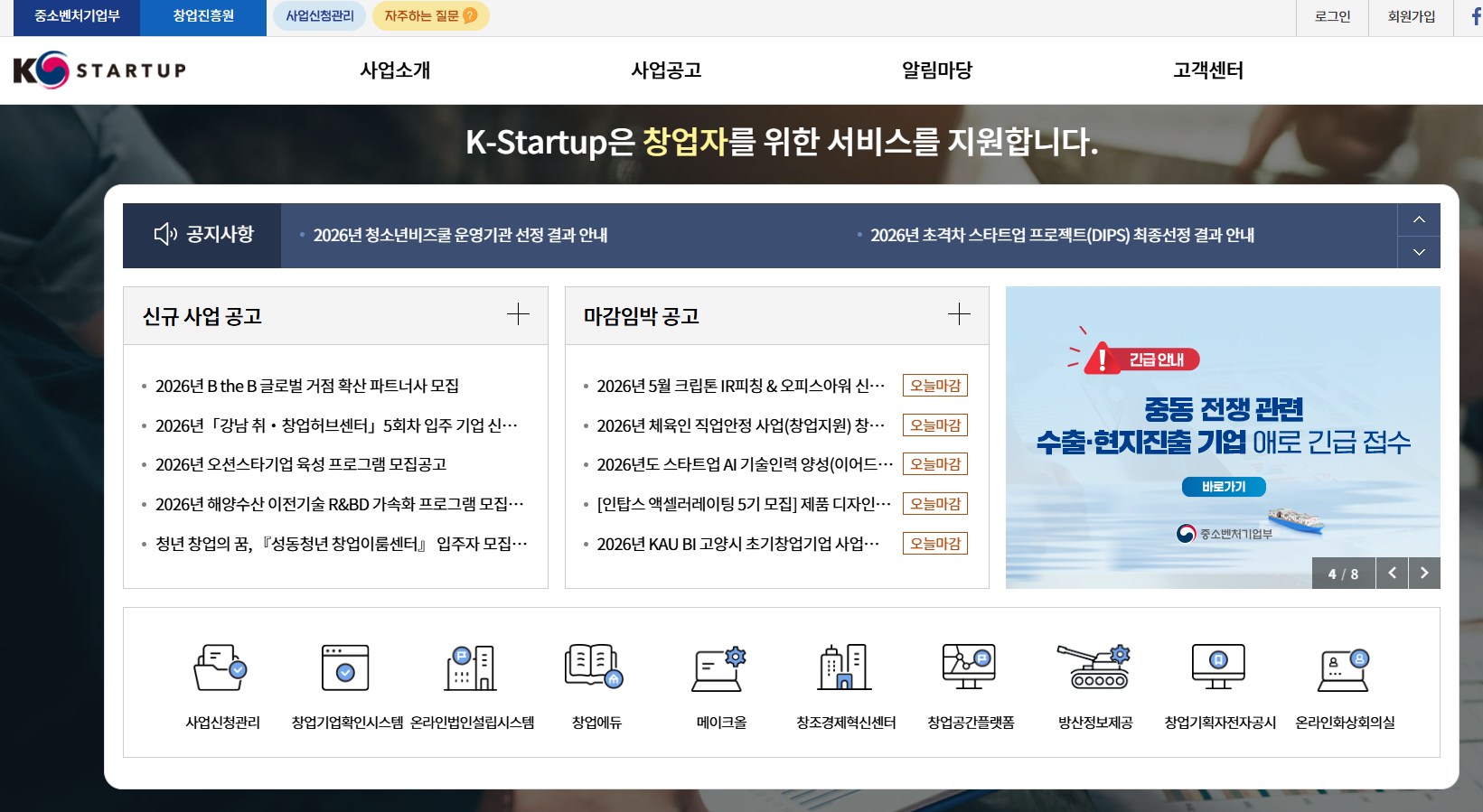Open 2026년 KAU BI 고양시 announcement

click(x=738, y=544)
